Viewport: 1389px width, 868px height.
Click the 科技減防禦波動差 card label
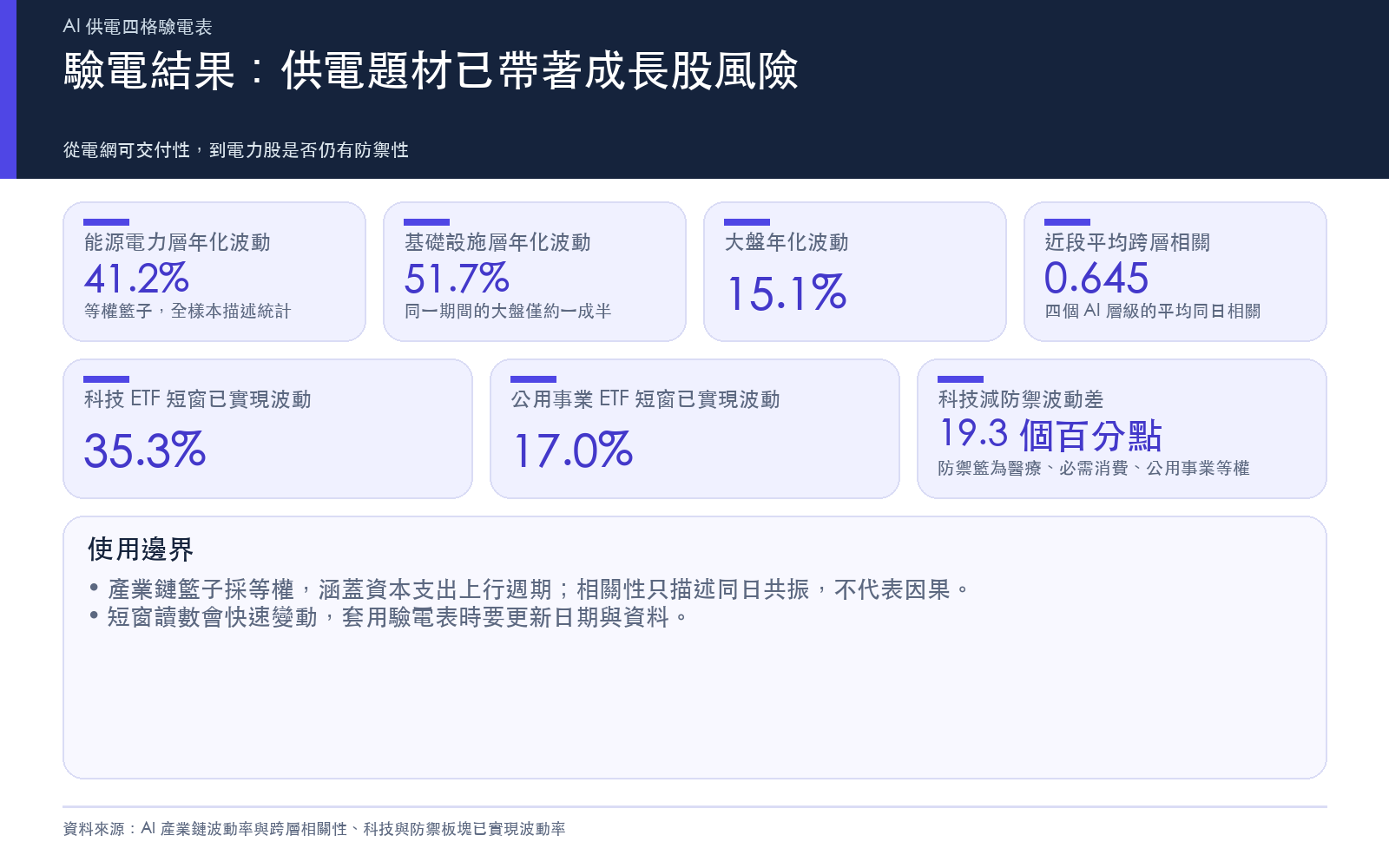1021,399
